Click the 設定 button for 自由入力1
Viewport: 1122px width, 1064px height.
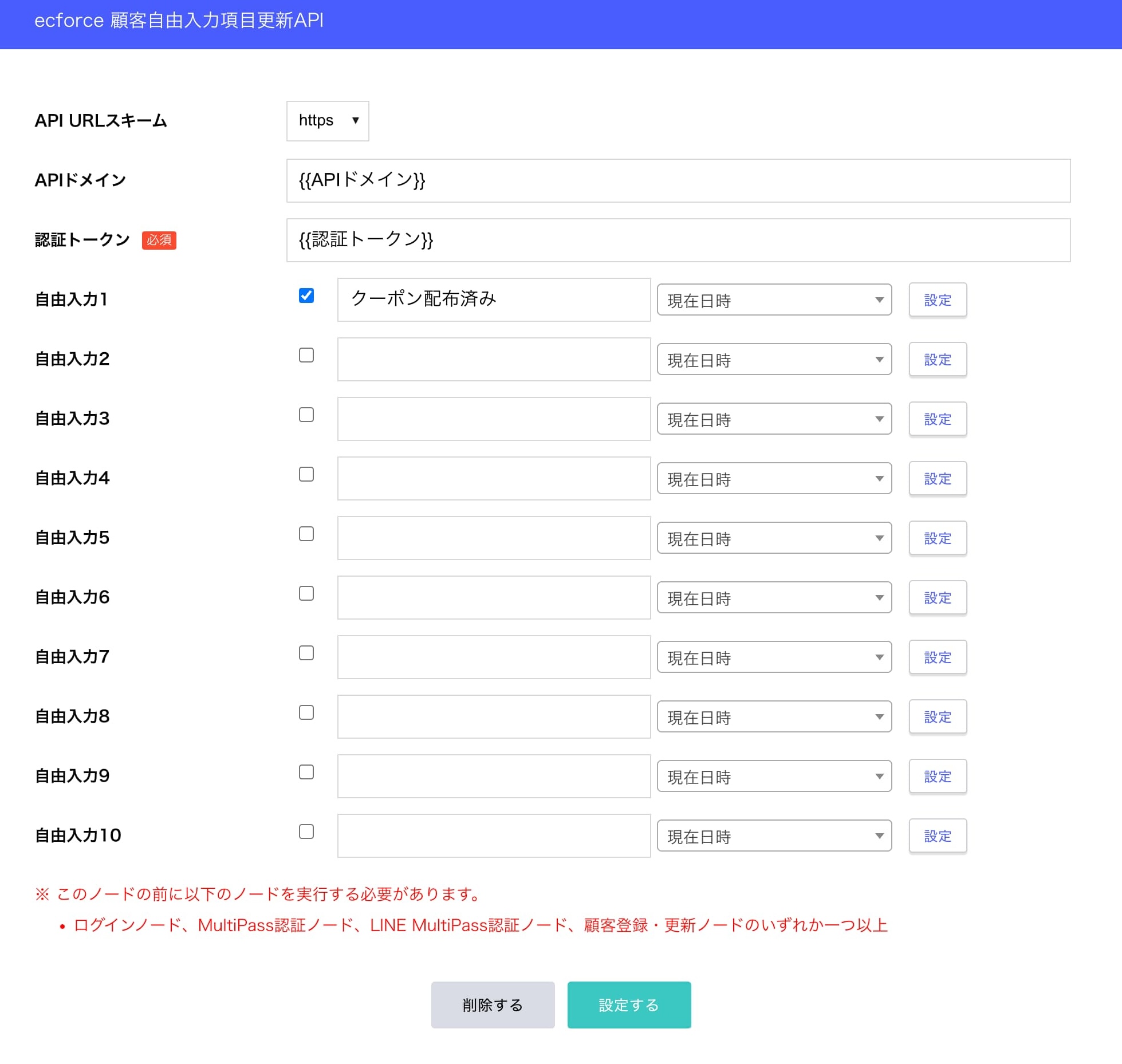pos(938,300)
